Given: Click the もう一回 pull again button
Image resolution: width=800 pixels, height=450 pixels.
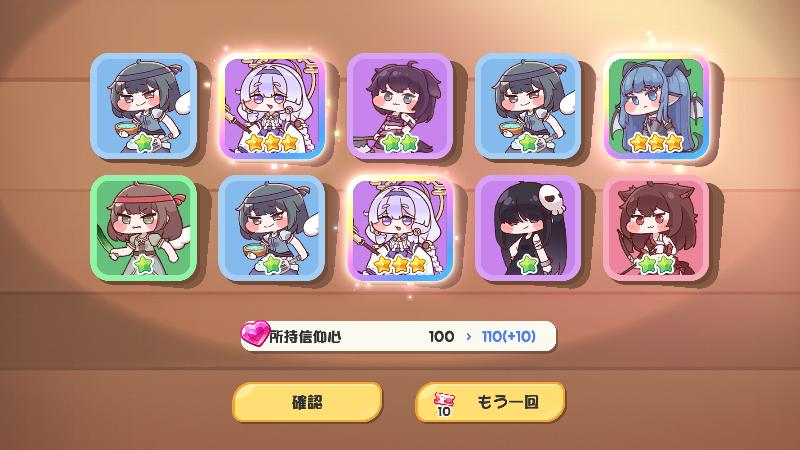Looking at the screenshot, I should (x=490, y=402).
